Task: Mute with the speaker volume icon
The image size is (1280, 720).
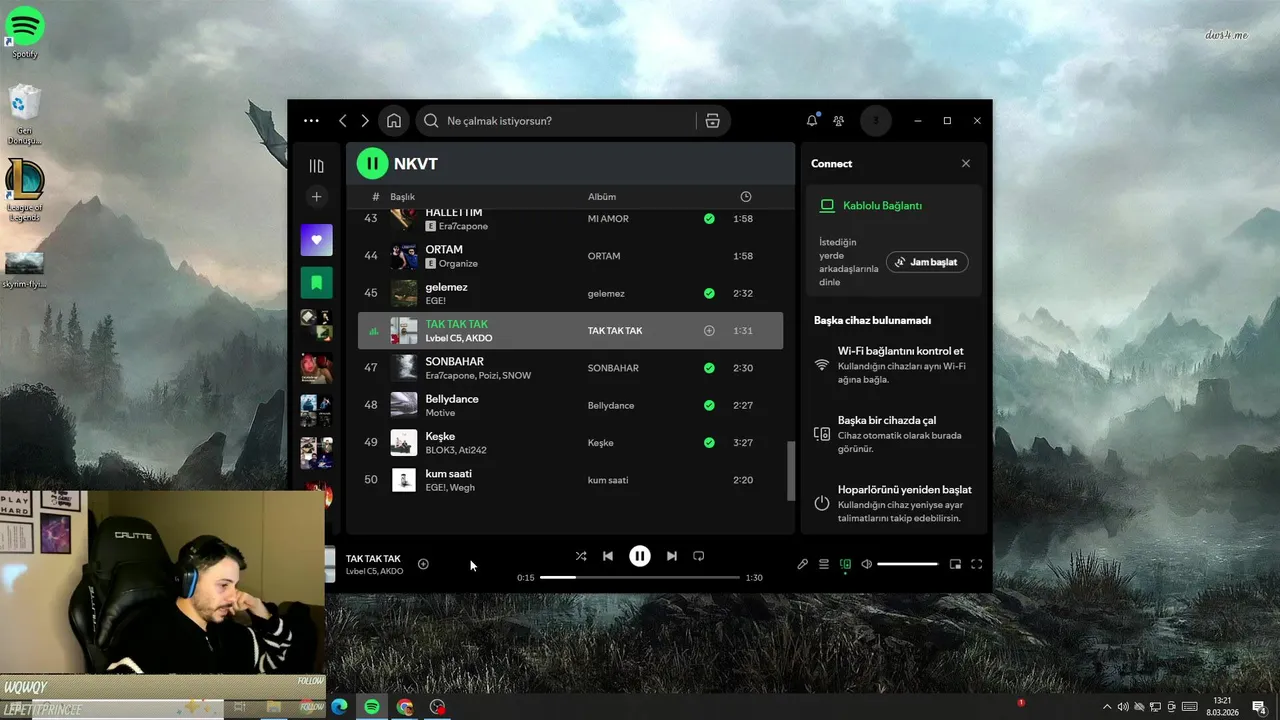Action: coord(866,564)
